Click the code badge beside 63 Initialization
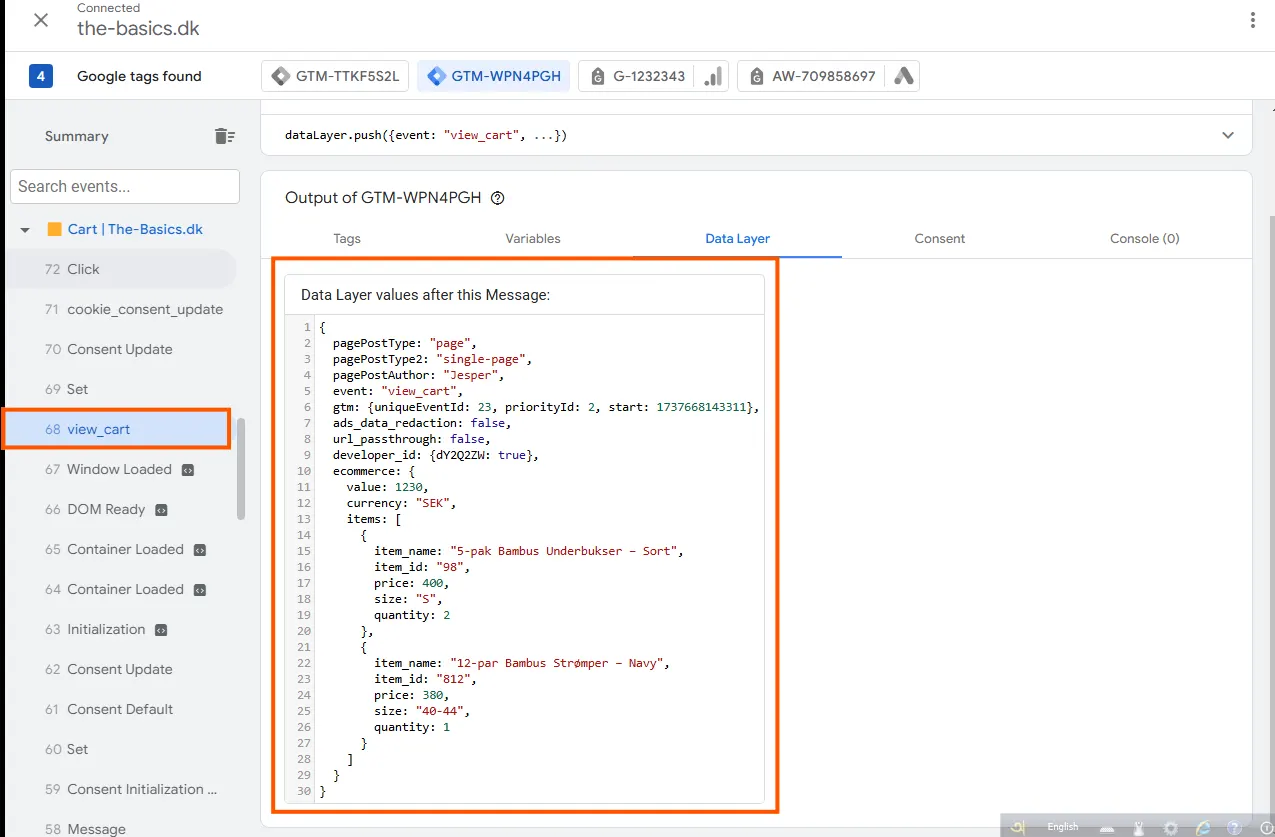This screenshot has width=1275, height=837. click(161, 630)
